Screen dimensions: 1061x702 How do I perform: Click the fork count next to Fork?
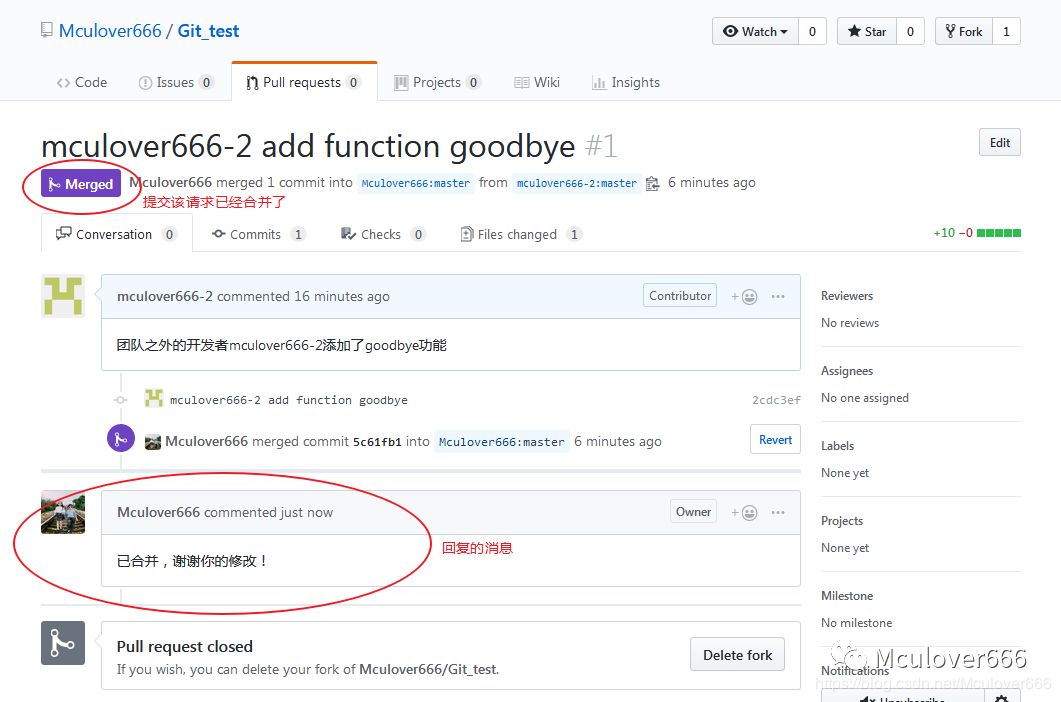[1006, 31]
